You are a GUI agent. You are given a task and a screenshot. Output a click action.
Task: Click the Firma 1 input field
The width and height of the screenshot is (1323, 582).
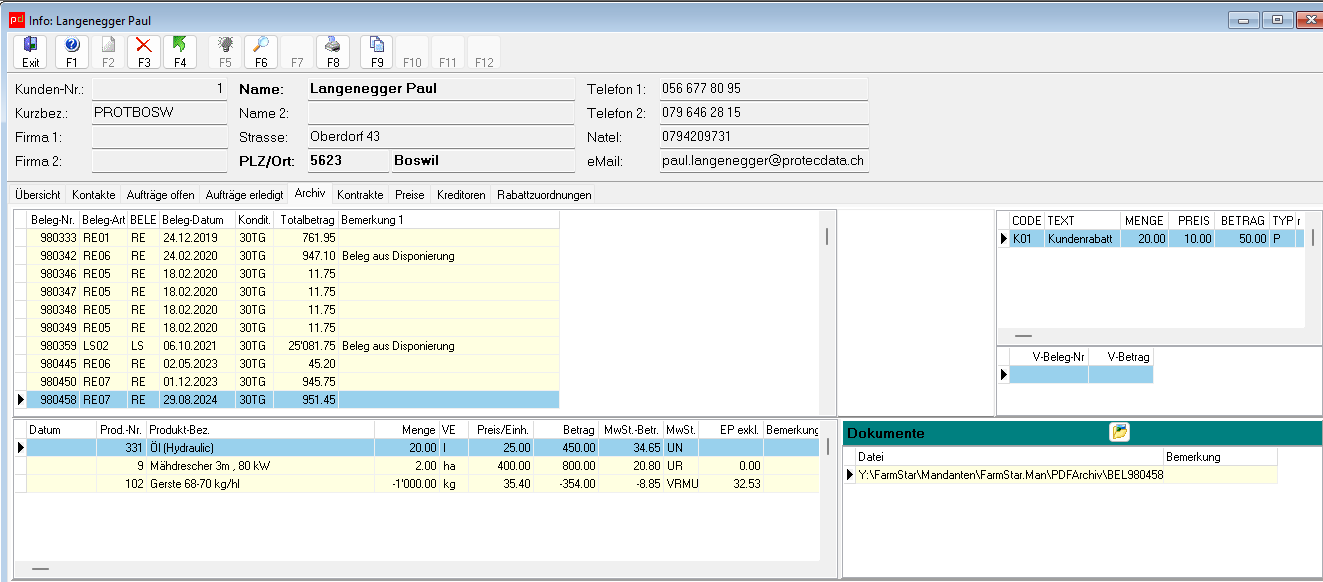160,137
